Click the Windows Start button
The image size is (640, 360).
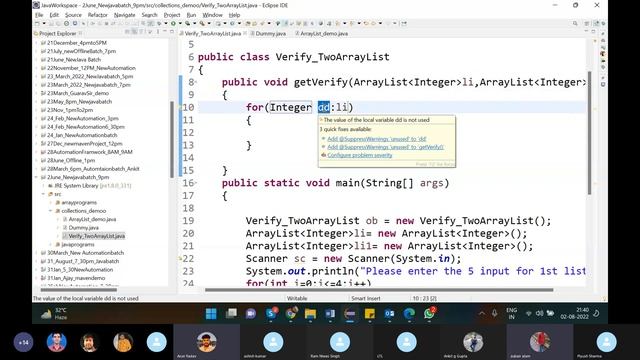211,313
